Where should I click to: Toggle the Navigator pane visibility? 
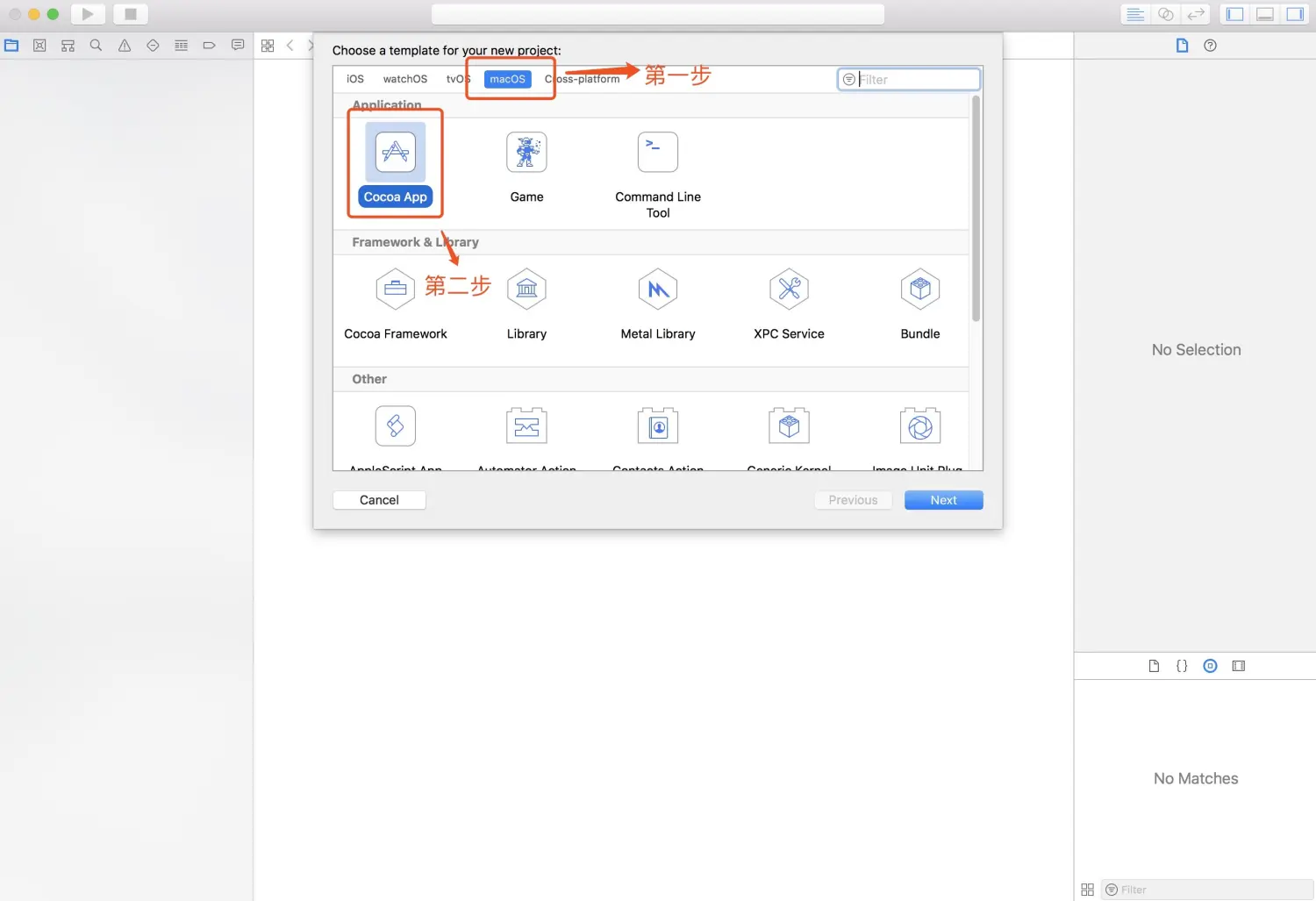pos(1235,14)
